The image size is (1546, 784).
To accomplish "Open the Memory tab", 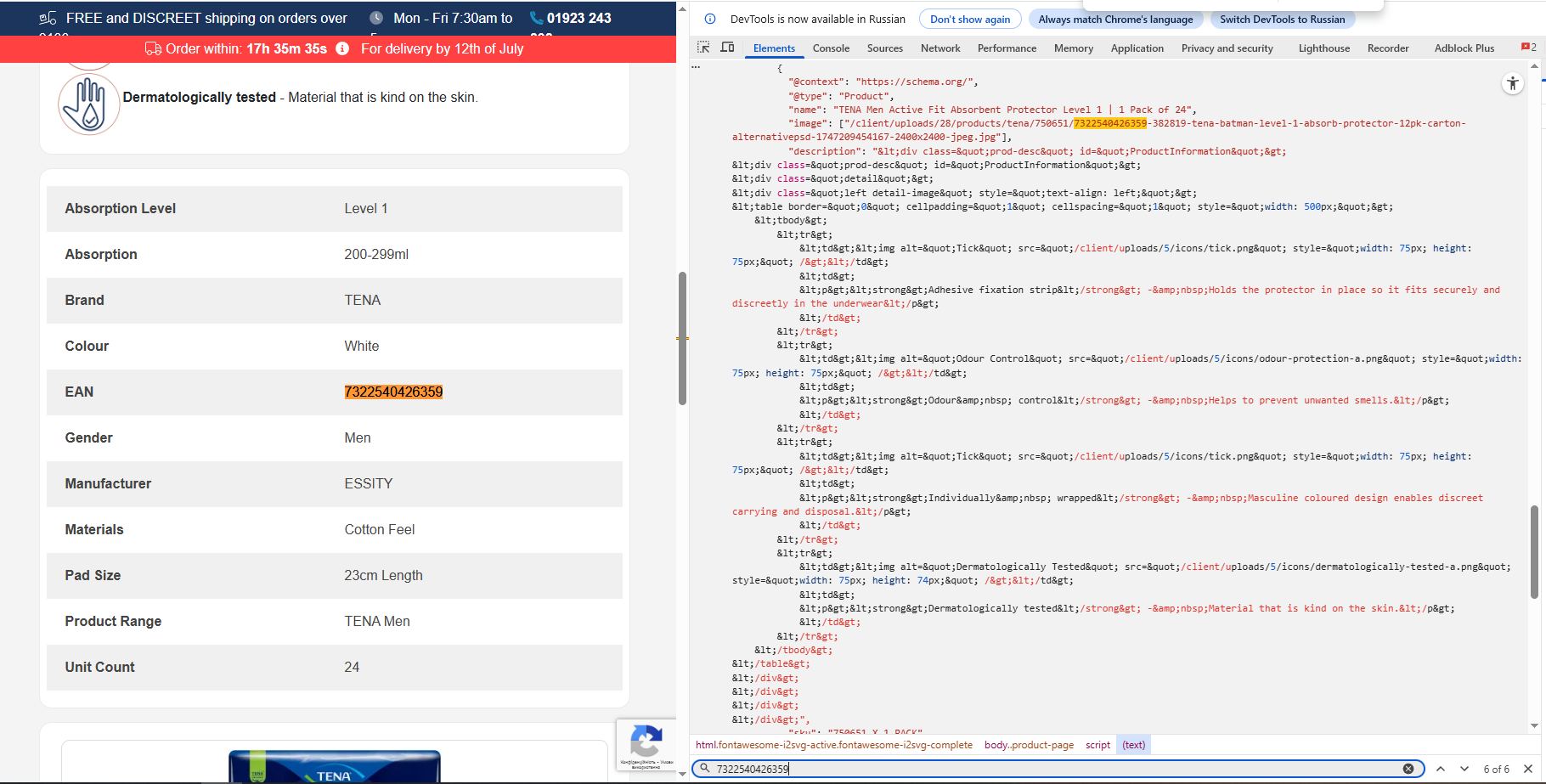I will pos(1074,48).
